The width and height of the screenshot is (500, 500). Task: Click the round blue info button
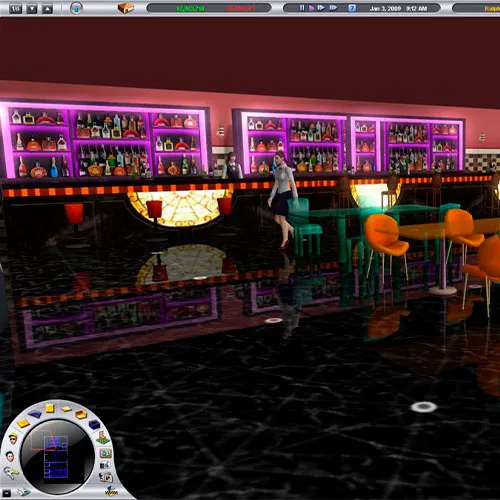(x=76, y=8)
